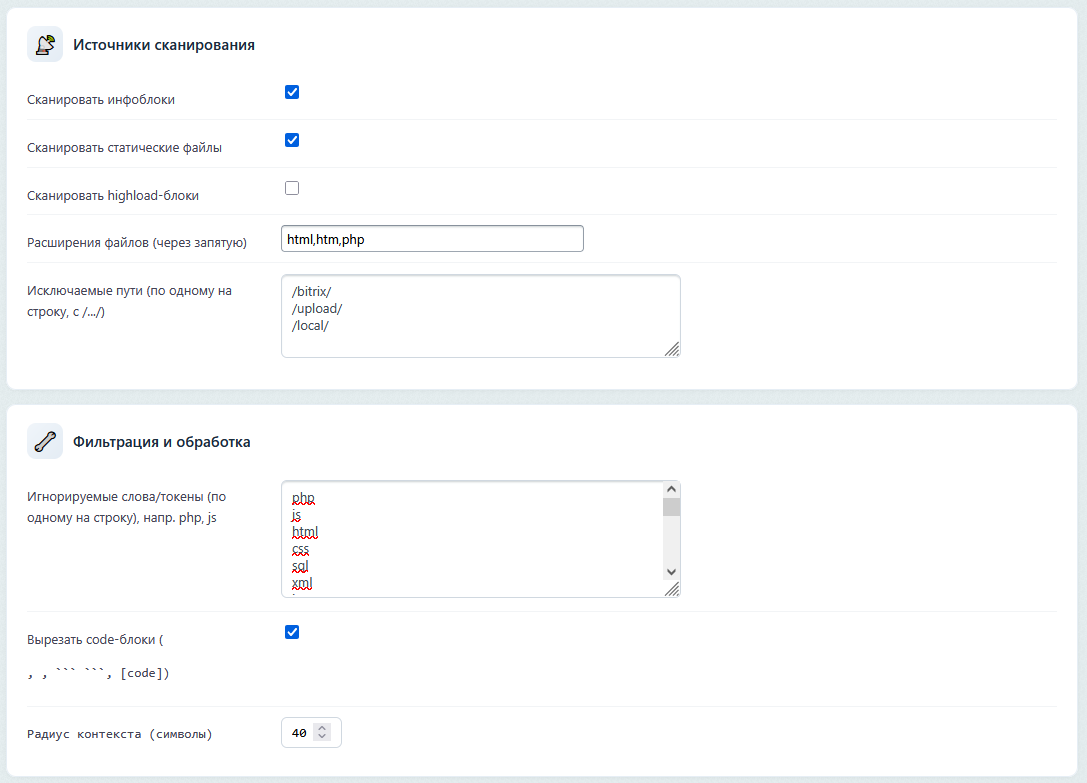Click the word 'html' in the ignored tokens list
Viewport: 1087px width, 783px height.
coord(304,532)
